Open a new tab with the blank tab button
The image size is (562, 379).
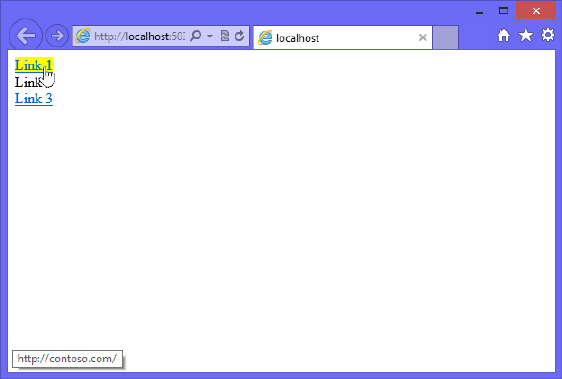[x=446, y=37]
